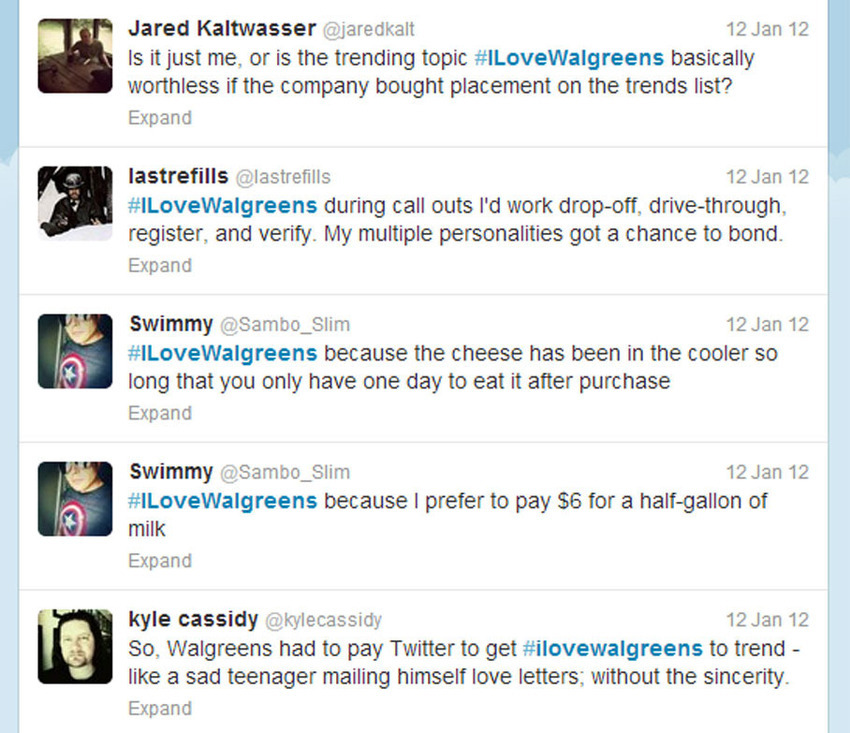Open #ILoveWalgreens hashtag in Jared's tweet
This screenshot has height=733, width=850.
click(569, 58)
